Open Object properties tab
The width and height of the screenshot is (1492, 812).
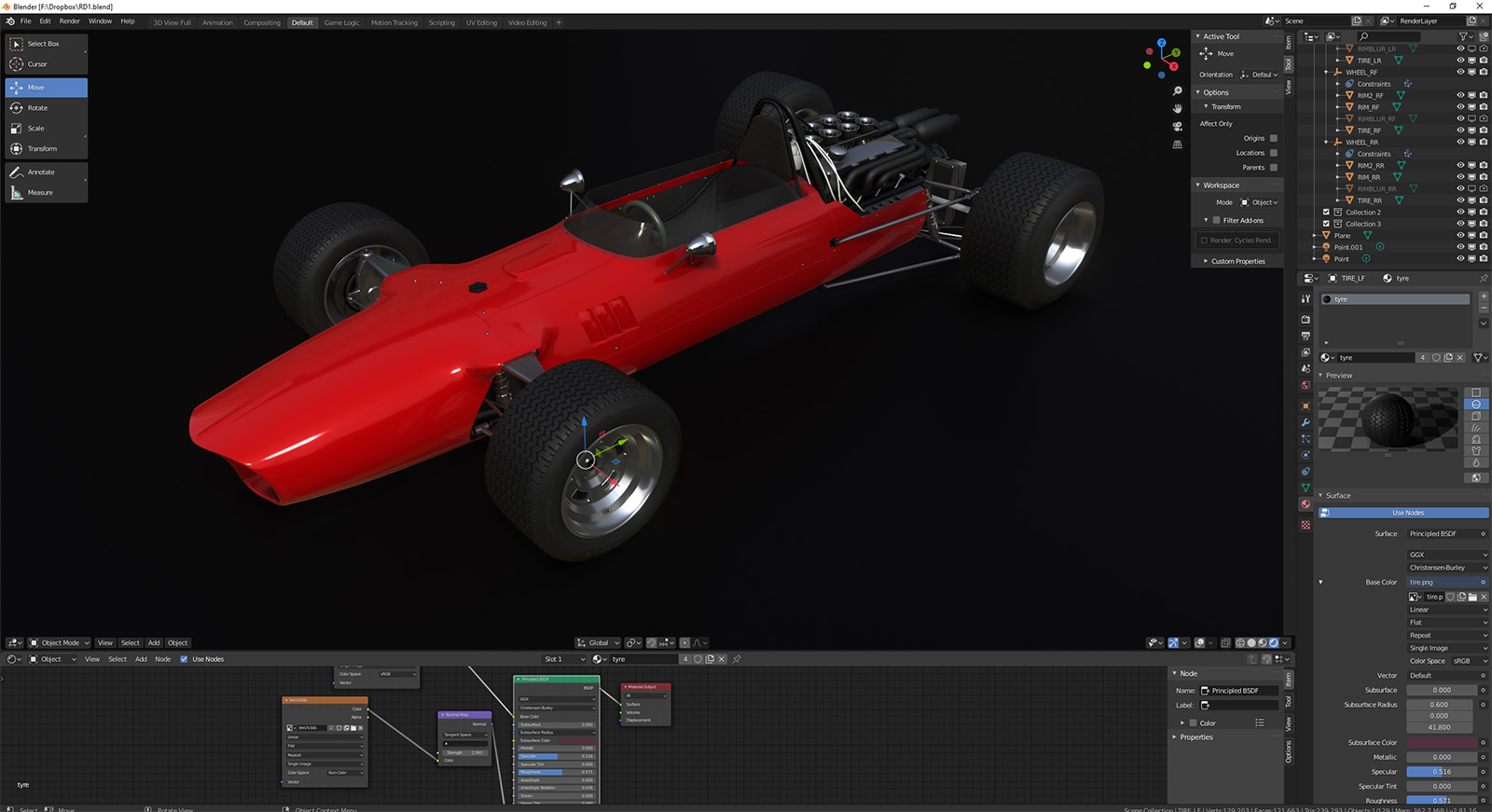[x=1305, y=406]
